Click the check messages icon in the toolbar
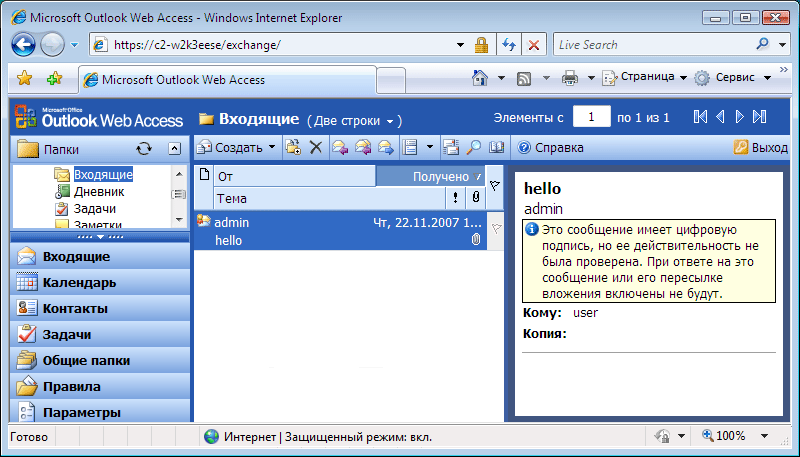The image size is (800, 457). pos(451,147)
